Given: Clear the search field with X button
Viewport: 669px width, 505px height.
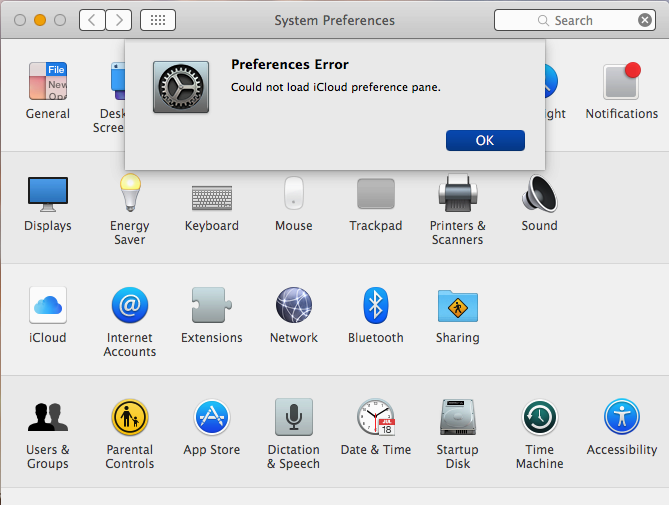Looking at the screenshot, I should coord(645,20).
